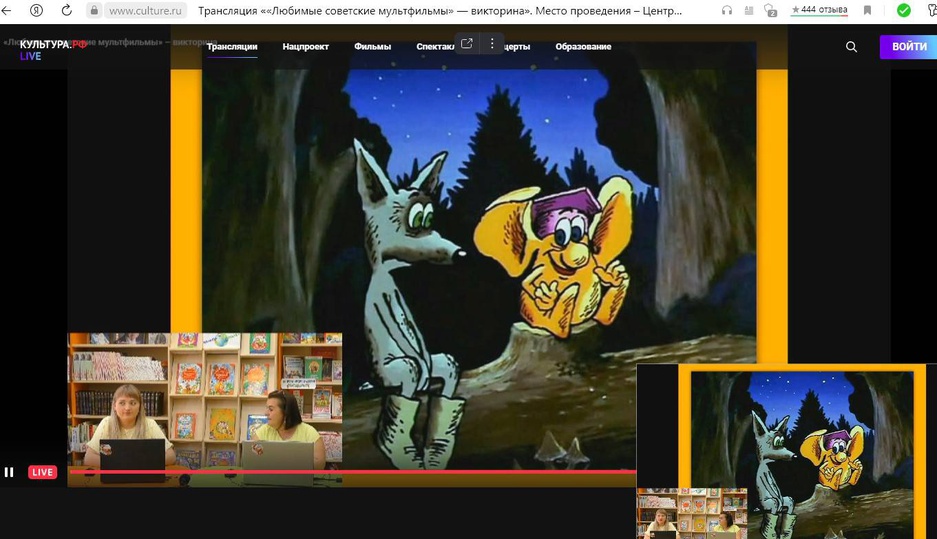
Task: Open the video three-dots options menu
Action: pos(492,44)
